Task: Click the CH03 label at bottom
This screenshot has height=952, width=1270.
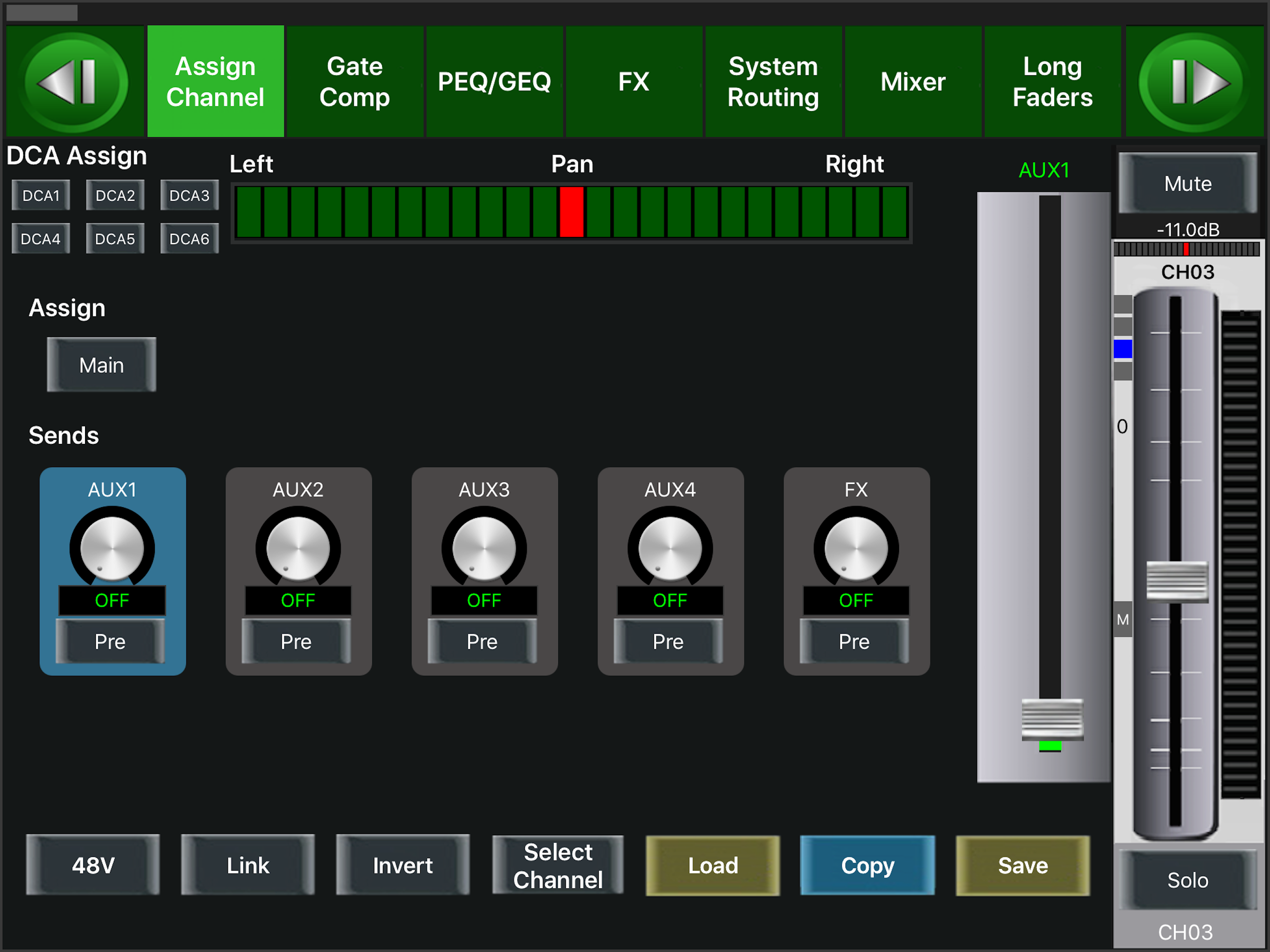Action: click(1185, 932)
